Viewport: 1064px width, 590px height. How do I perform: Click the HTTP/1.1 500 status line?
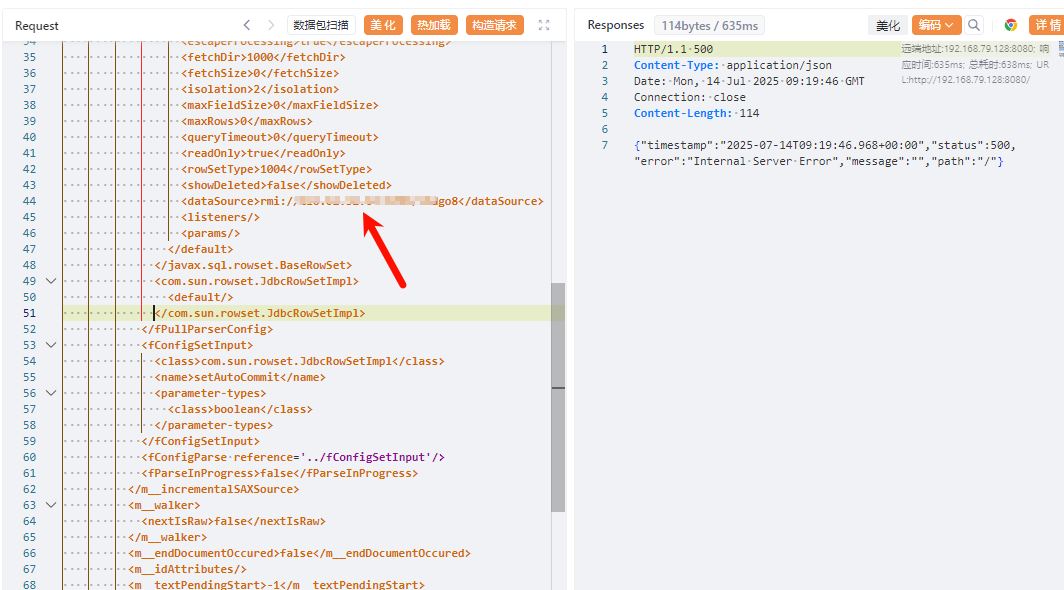click(x=673, y=49)
